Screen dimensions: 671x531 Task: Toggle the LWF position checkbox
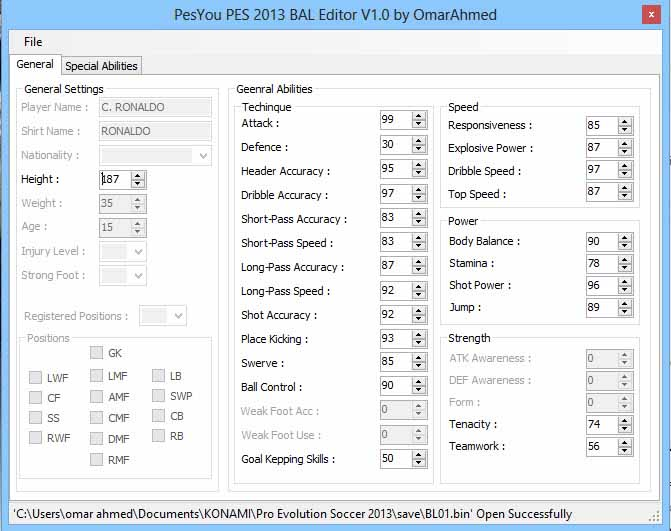point(36,377)
